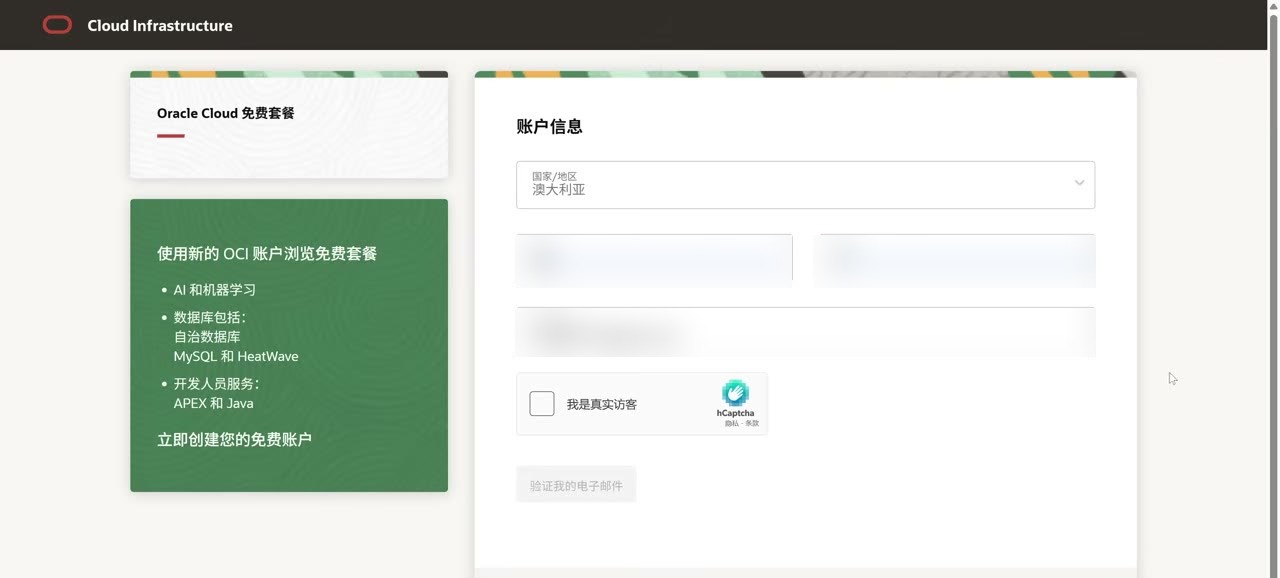The width and height of the screenshot is (1280, 578).
Task: Click the 自治数据库 text line
Action: pyautogui.click(x=207, y=337)
